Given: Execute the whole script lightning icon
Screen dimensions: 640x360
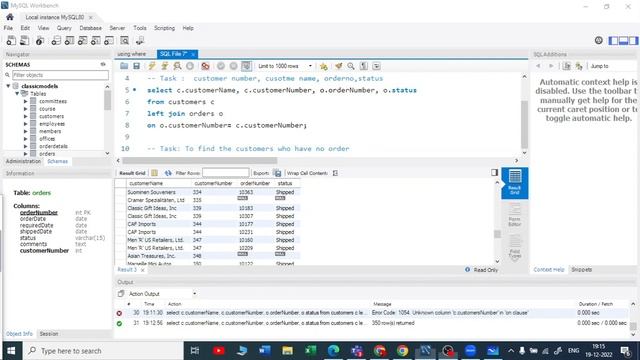Looking at the screenshot, I should pyautogui.click(x=152, y=66).
